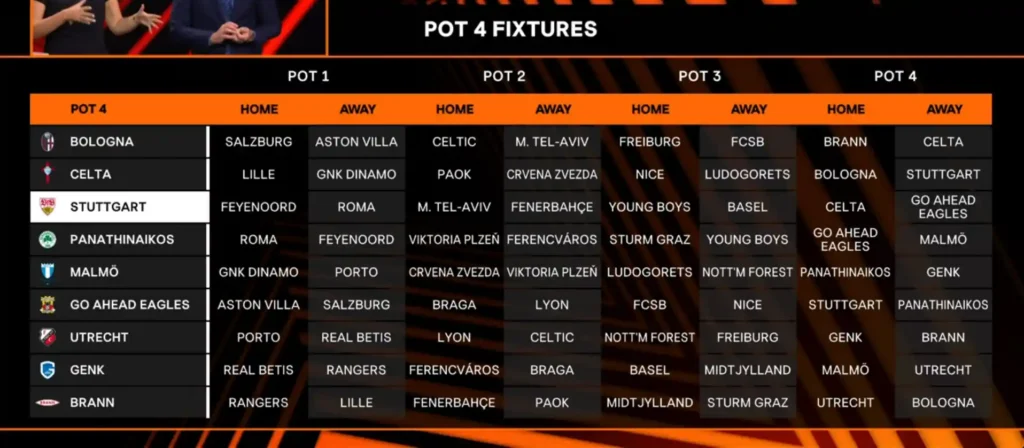Viewport: 1024px width, 448px height.
Task: Select the Celta club crest icon
Action: pyautogui.click(x=47, y=174)
